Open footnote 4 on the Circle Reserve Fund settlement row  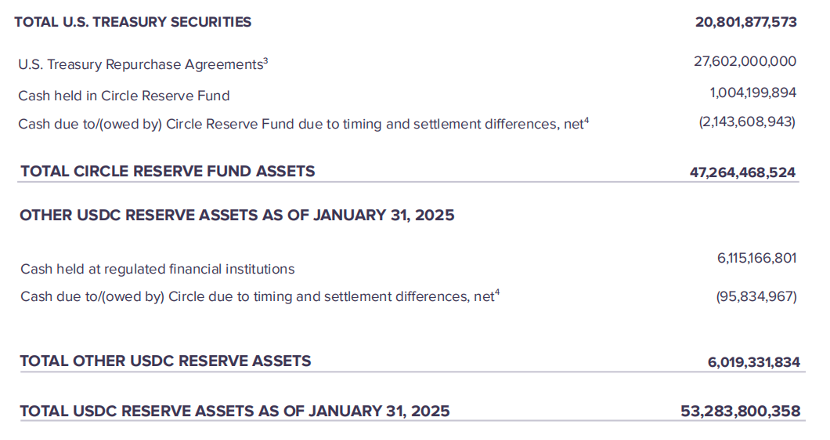(586, 120)
